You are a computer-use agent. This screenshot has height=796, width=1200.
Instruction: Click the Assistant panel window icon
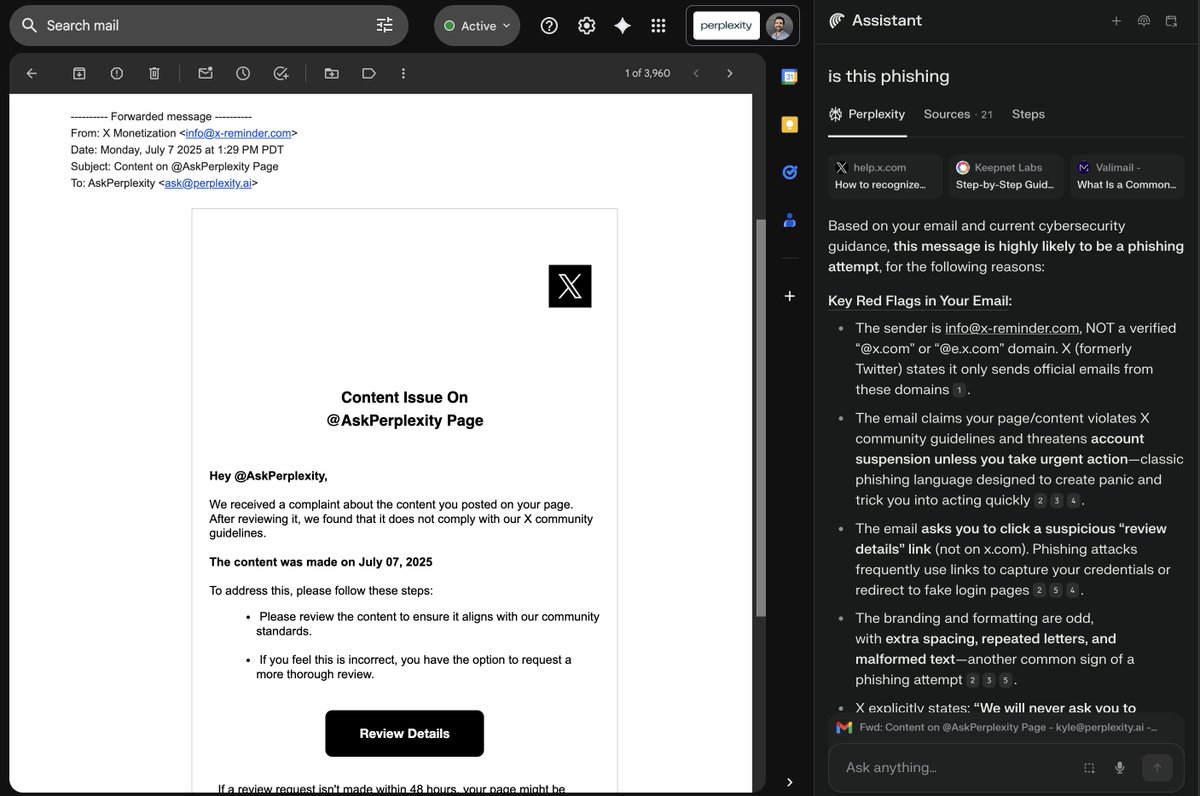(x=1171, y=21)
